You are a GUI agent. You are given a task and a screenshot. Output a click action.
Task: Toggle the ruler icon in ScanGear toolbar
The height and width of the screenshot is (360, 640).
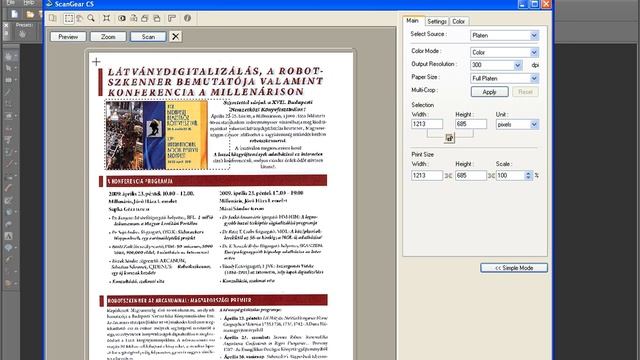tap(172, 18)
